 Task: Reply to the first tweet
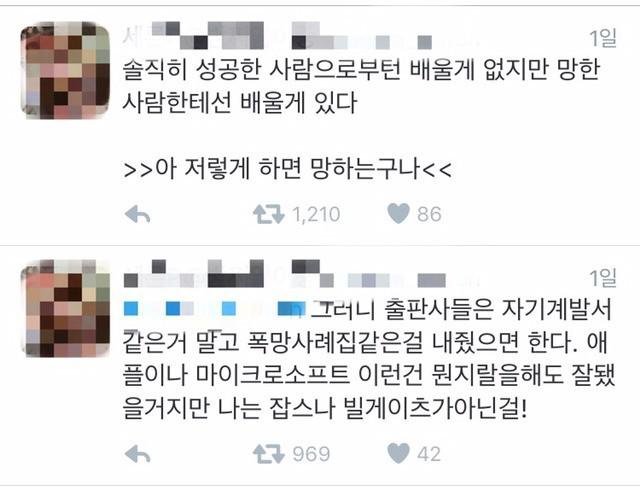(x=138, y=214)
